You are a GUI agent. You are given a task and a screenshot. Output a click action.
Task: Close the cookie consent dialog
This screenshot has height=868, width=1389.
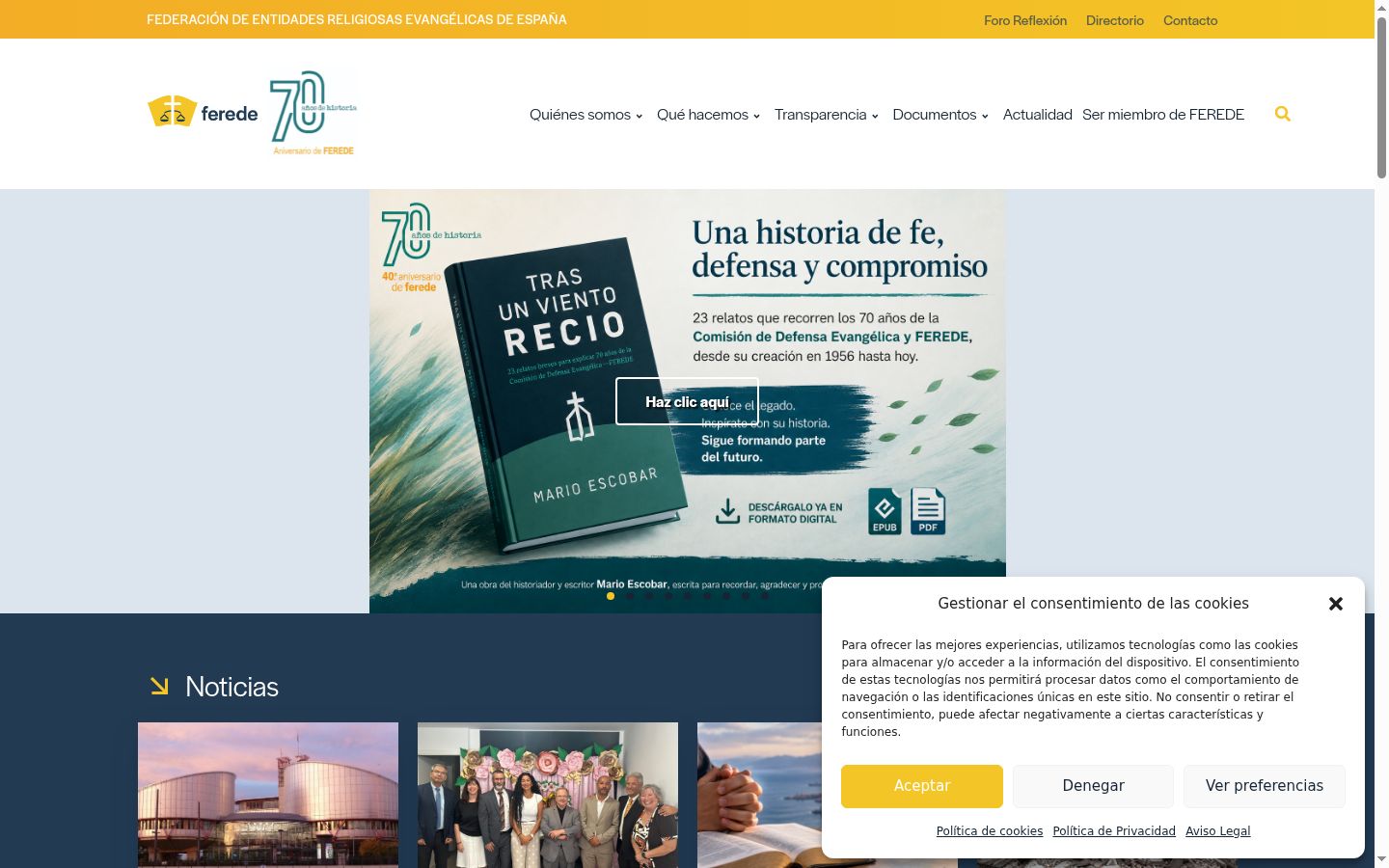[1335, 604]
